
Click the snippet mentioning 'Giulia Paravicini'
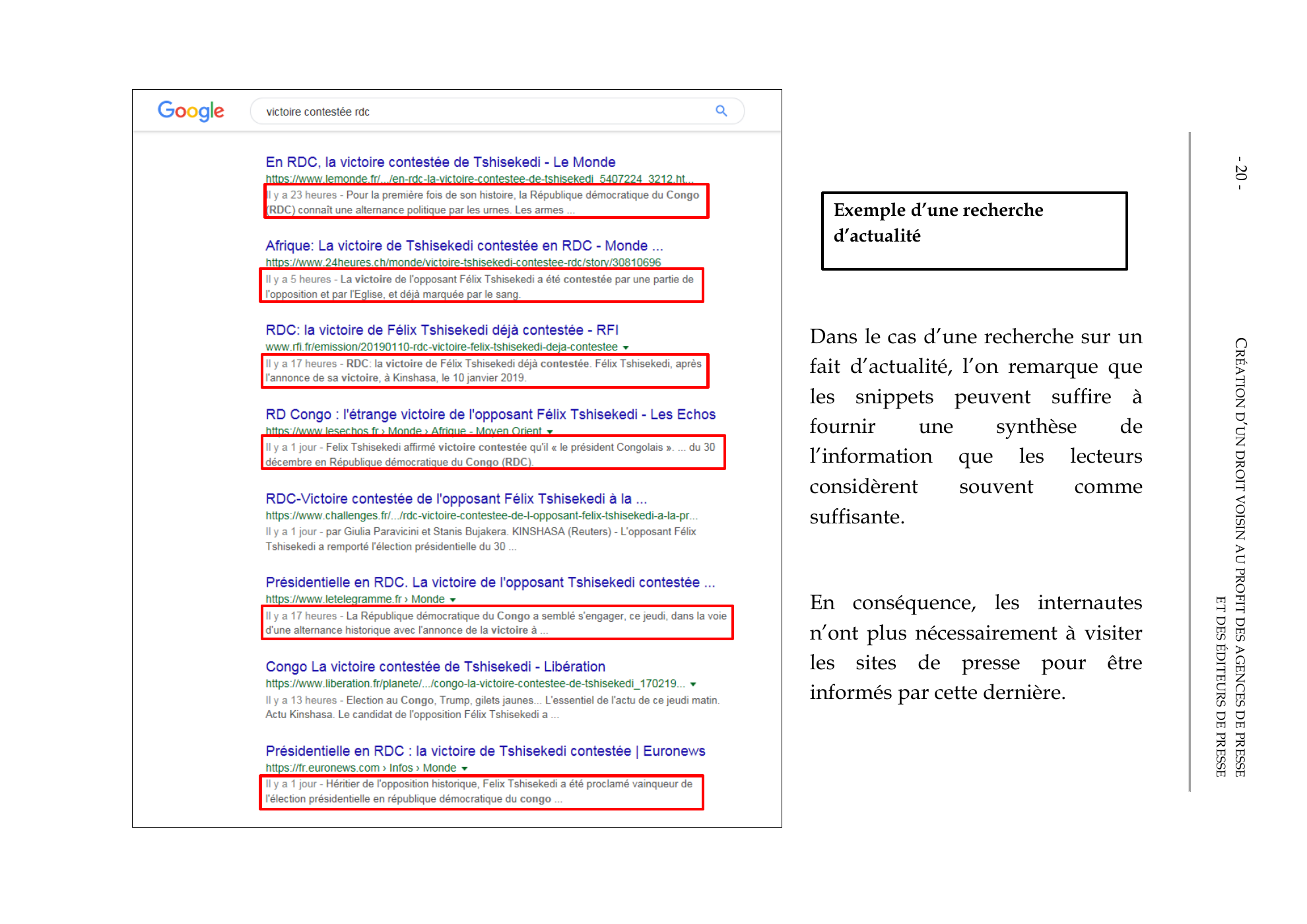[x=481, y=539]
